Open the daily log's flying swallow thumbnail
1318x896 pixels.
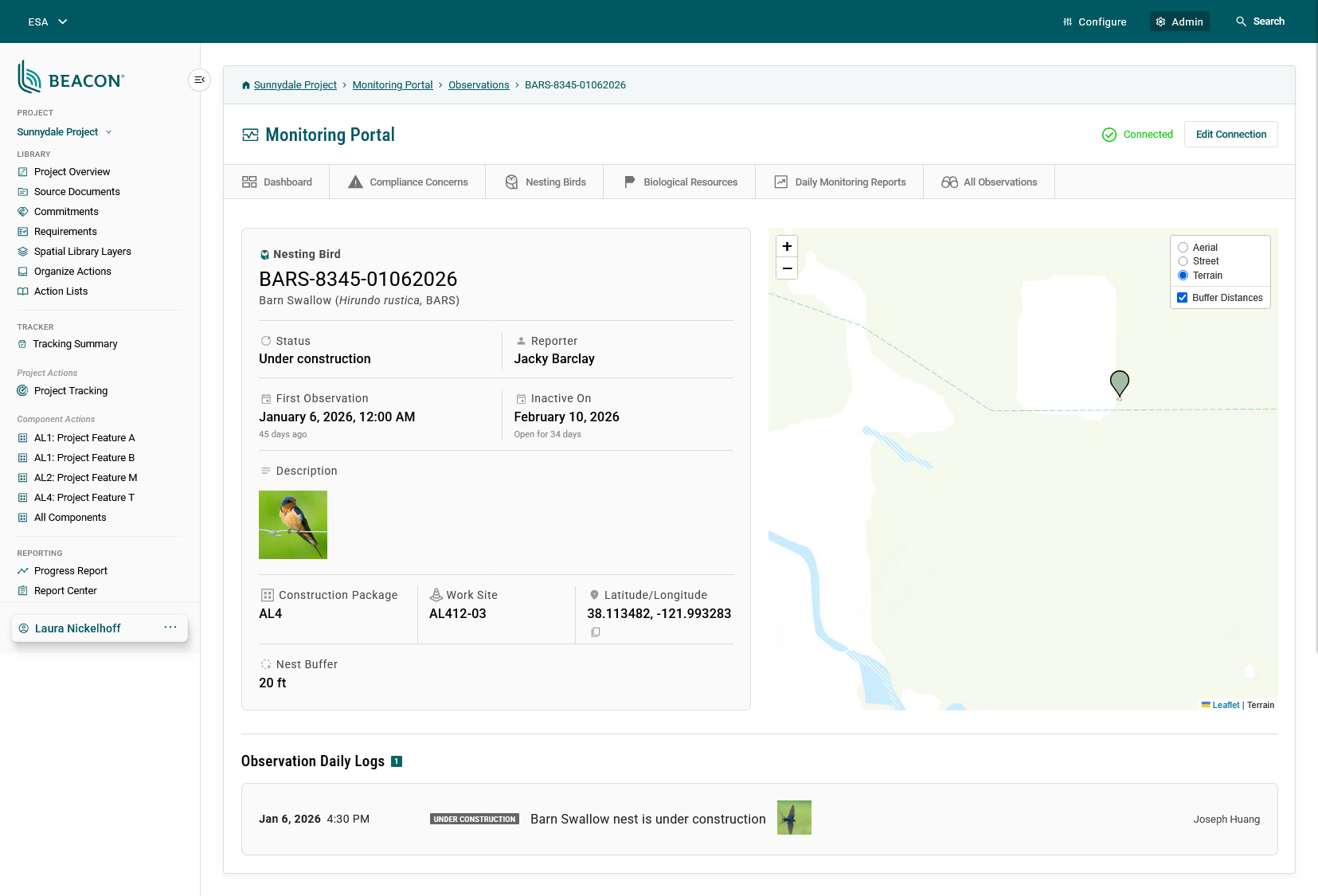(794, 818)
